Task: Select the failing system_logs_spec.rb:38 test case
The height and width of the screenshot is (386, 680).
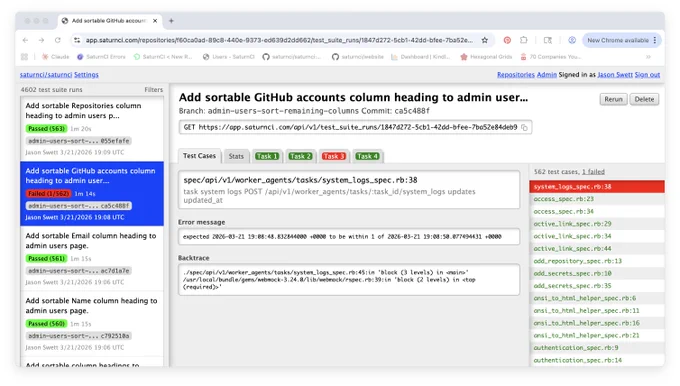Action: coord(597,186)
